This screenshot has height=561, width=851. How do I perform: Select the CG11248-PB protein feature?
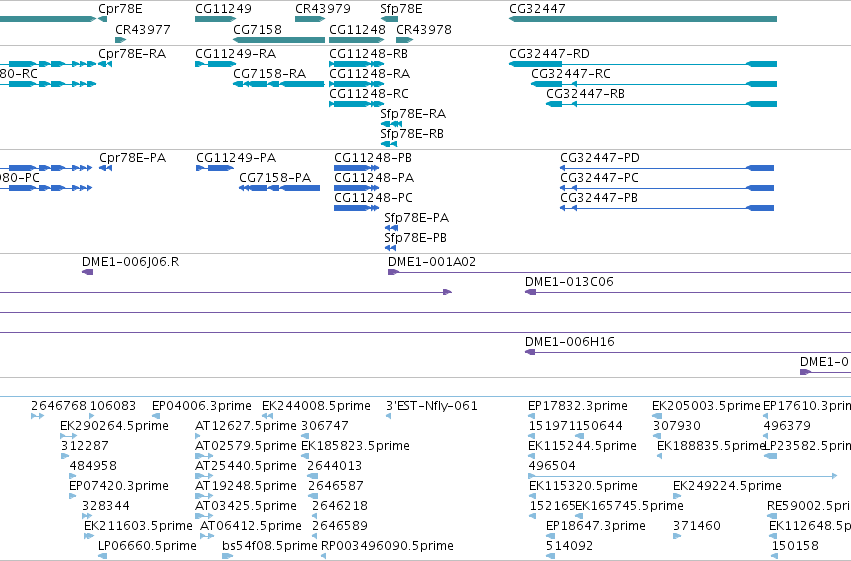357,168
